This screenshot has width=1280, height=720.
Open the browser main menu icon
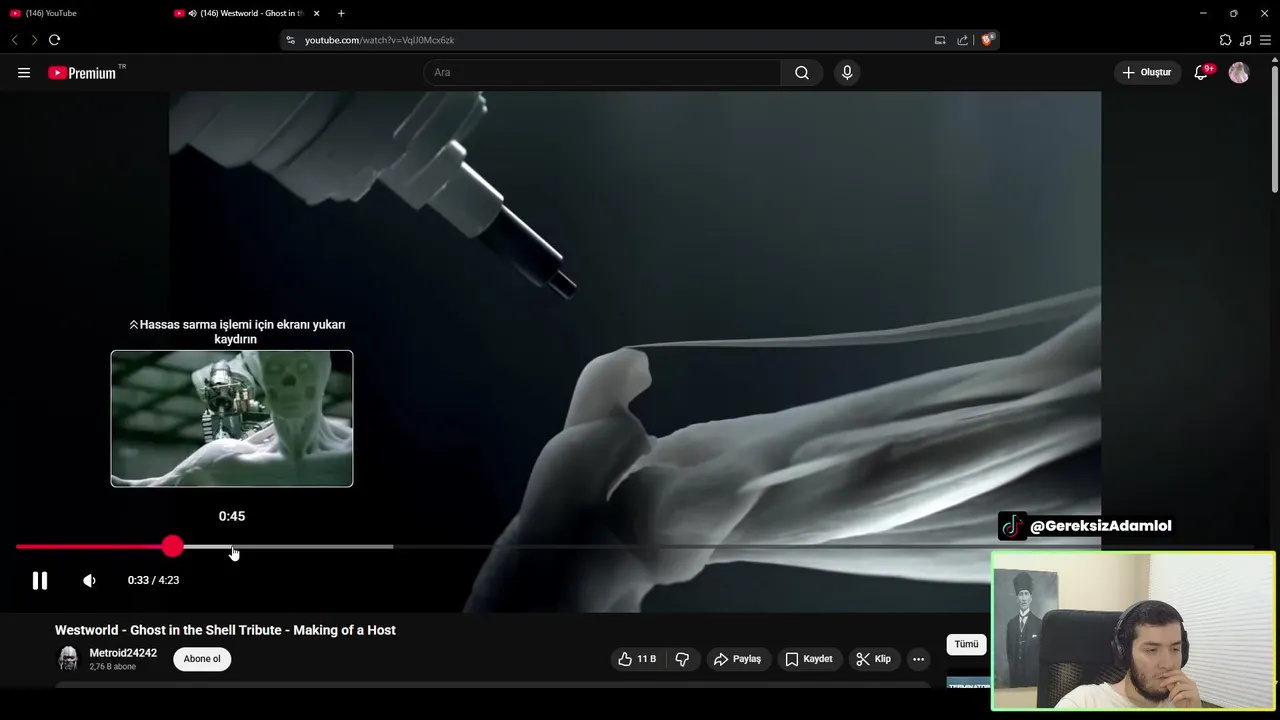pos(1266,40)
